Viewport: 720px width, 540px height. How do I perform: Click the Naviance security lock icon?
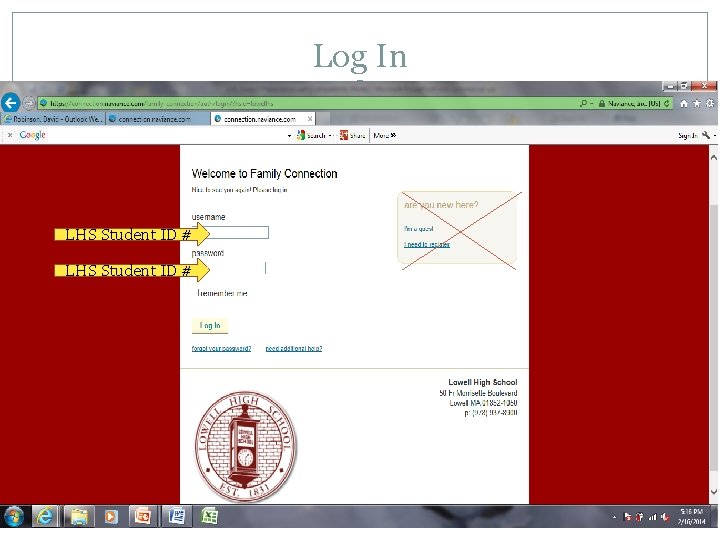(602, 103)
